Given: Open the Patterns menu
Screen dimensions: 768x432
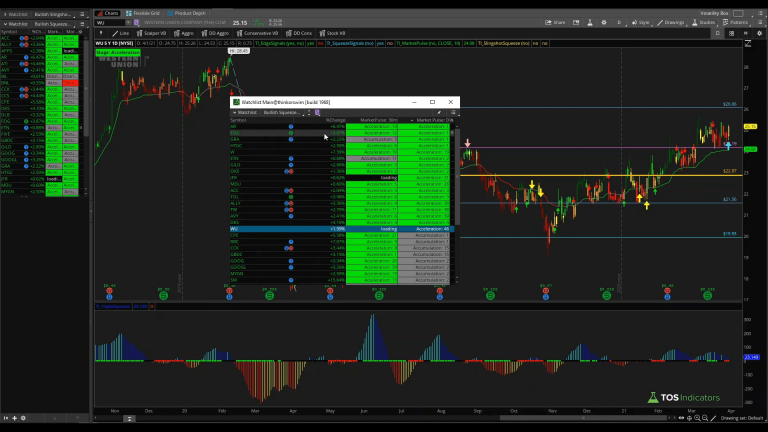Looking at the screenshot, I should coord(736,23).
